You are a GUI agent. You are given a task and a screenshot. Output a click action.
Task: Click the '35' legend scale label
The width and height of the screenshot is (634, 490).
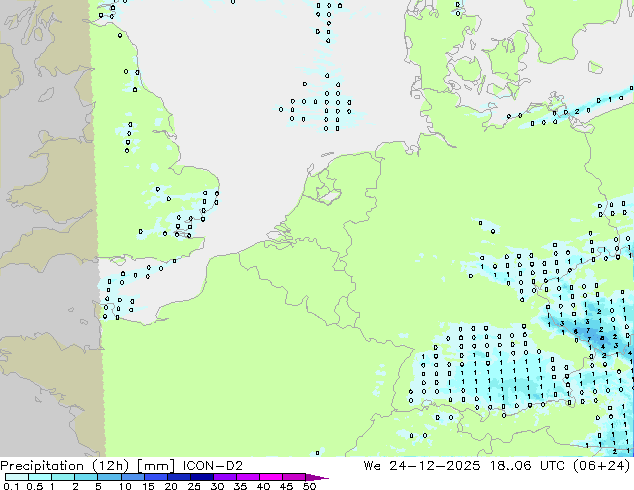point(240,486)
